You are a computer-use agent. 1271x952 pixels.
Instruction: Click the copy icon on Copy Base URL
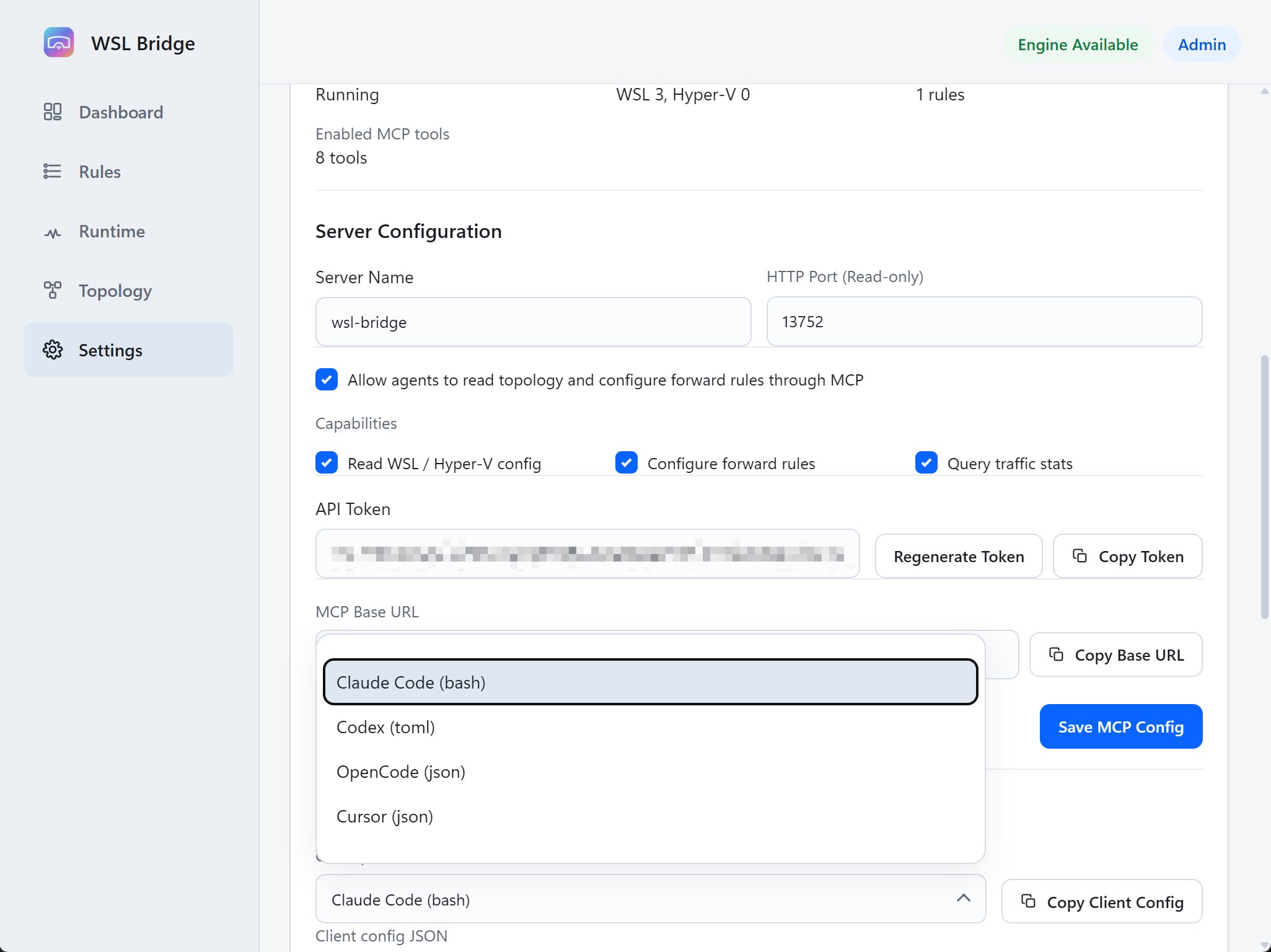click(1056, 654)
